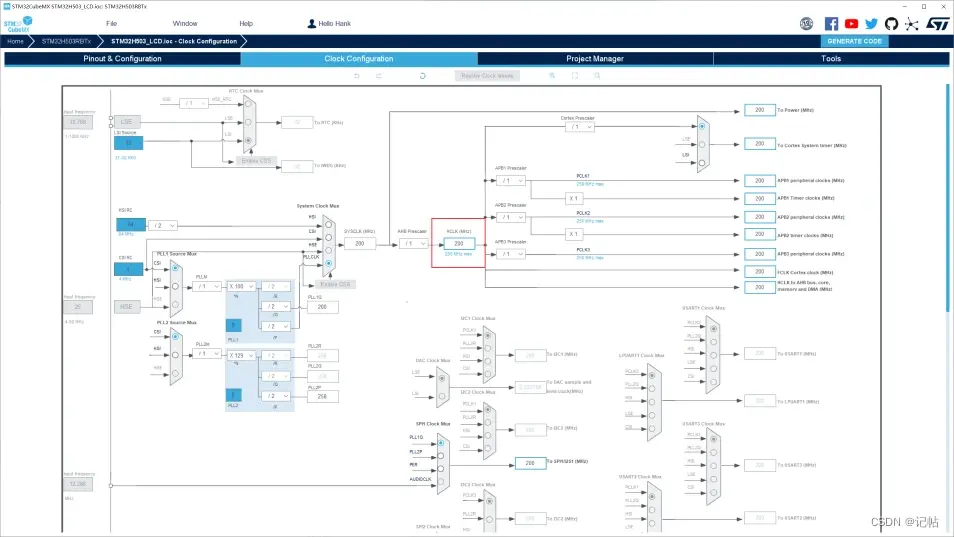954x537 pixels.
Task: Switch to Project Manager tab
Action: pos(595,58)
